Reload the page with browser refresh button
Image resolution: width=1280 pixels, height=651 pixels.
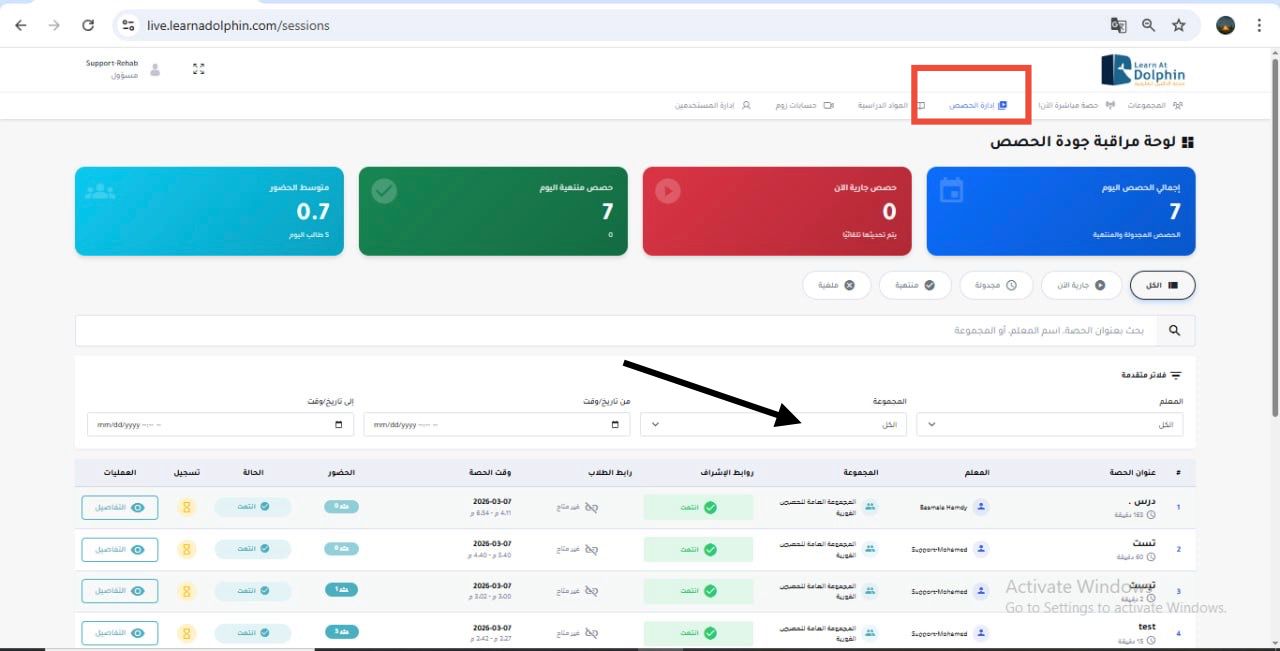[88, 25]
